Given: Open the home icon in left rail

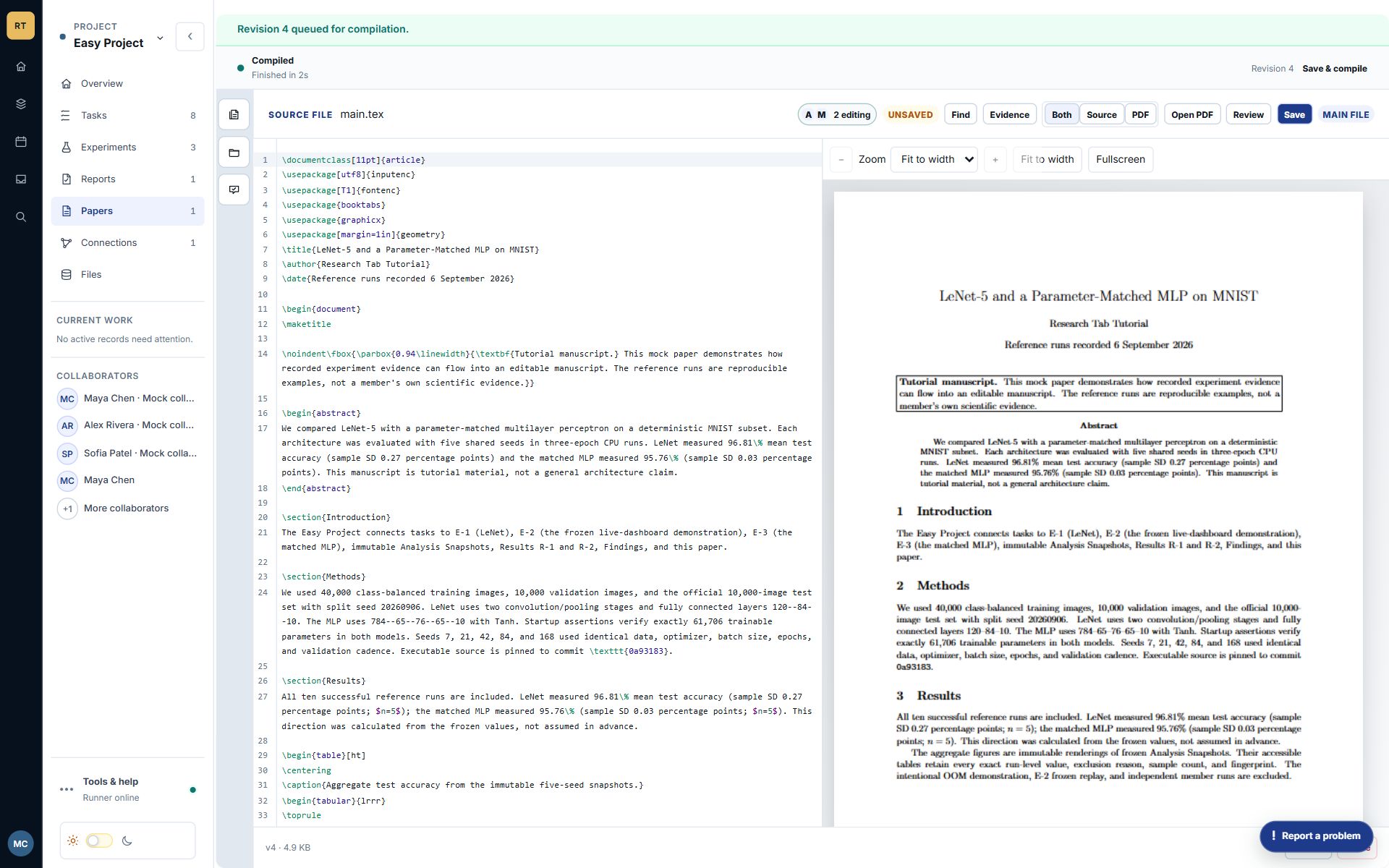Looking at the screenshot, I should (x=21, y=67).
